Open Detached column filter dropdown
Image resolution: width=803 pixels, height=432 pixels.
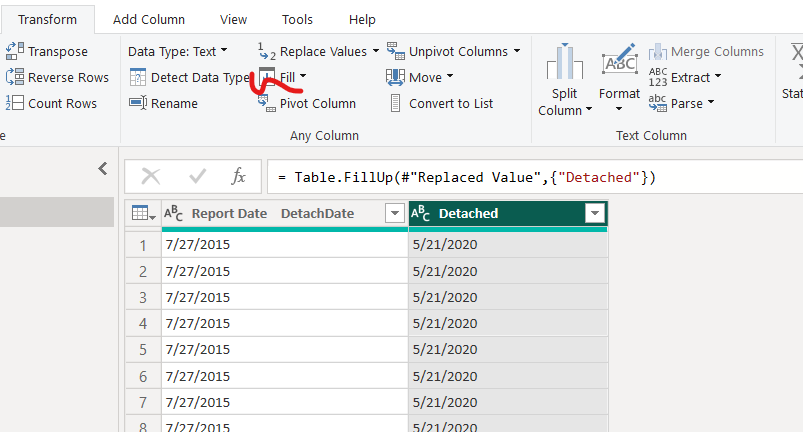pyautogui.click(x=595, y=213)
